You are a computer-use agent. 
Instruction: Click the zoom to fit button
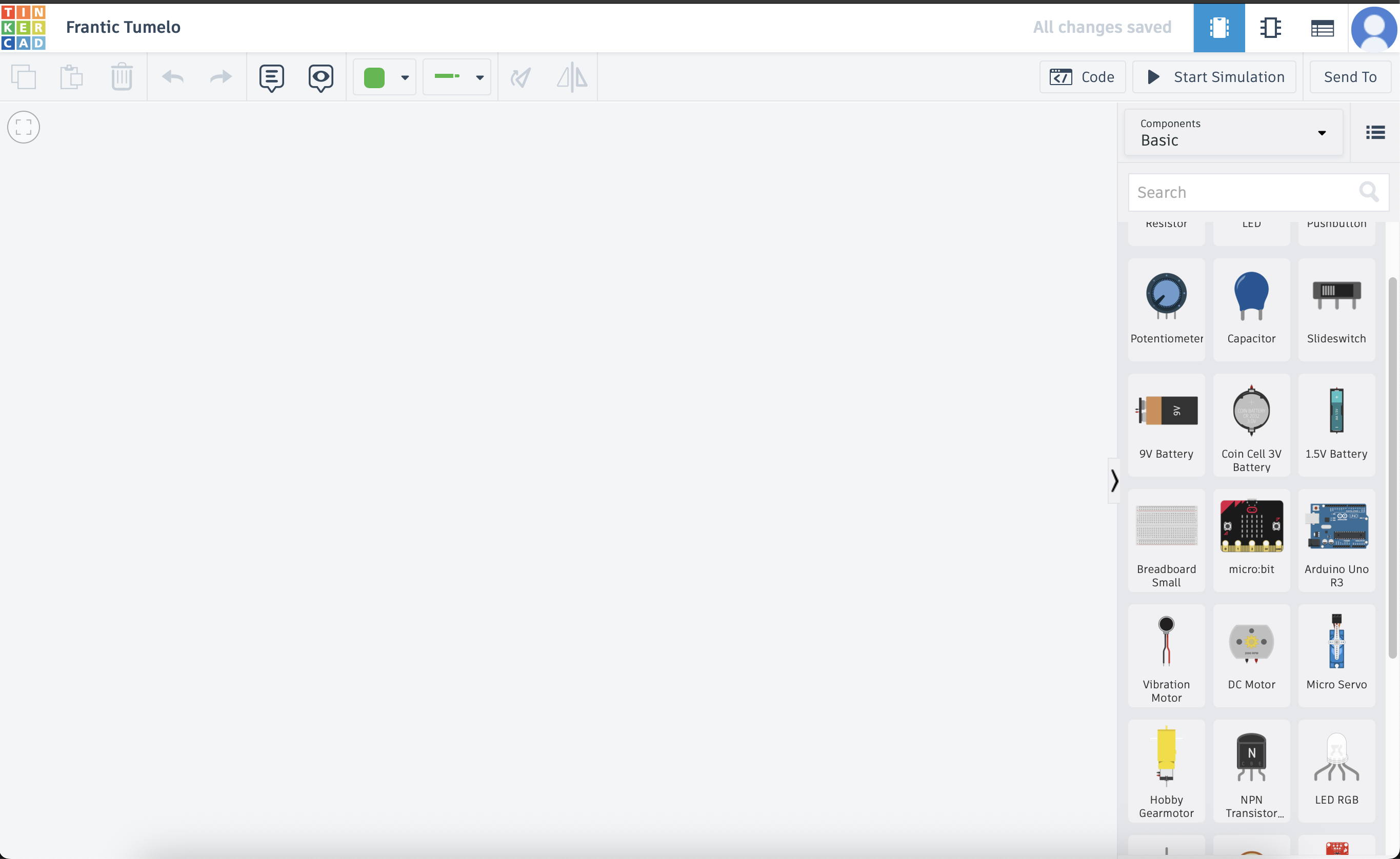[23, 127]
